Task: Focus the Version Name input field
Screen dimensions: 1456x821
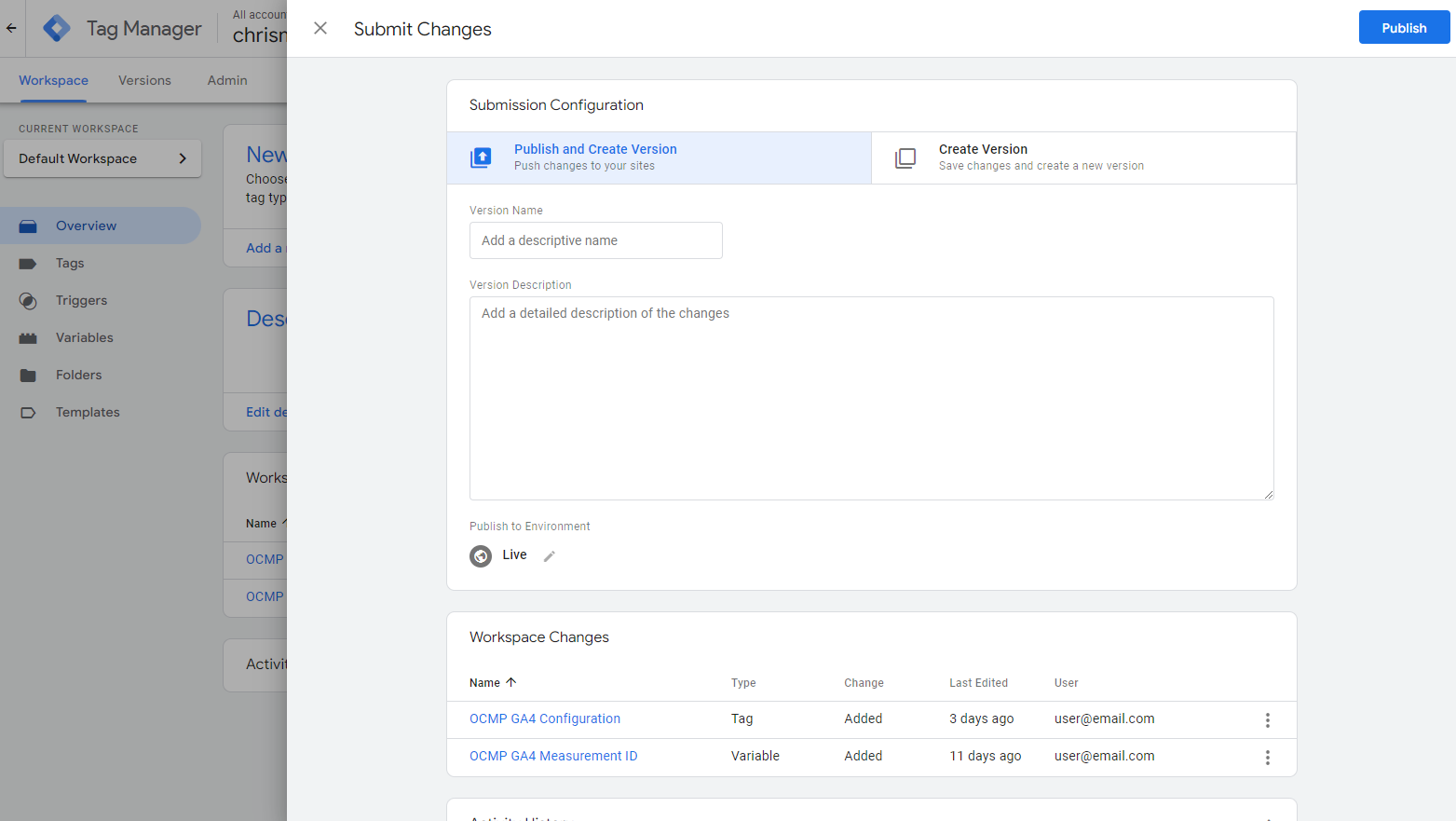Action: [x=596, y=240]
